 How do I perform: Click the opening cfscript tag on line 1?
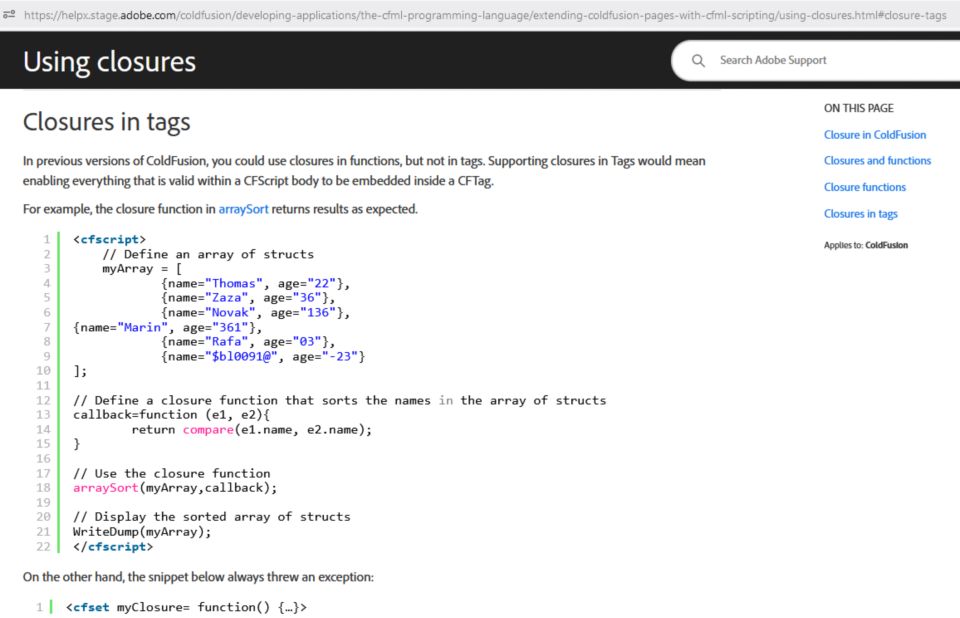109,240
